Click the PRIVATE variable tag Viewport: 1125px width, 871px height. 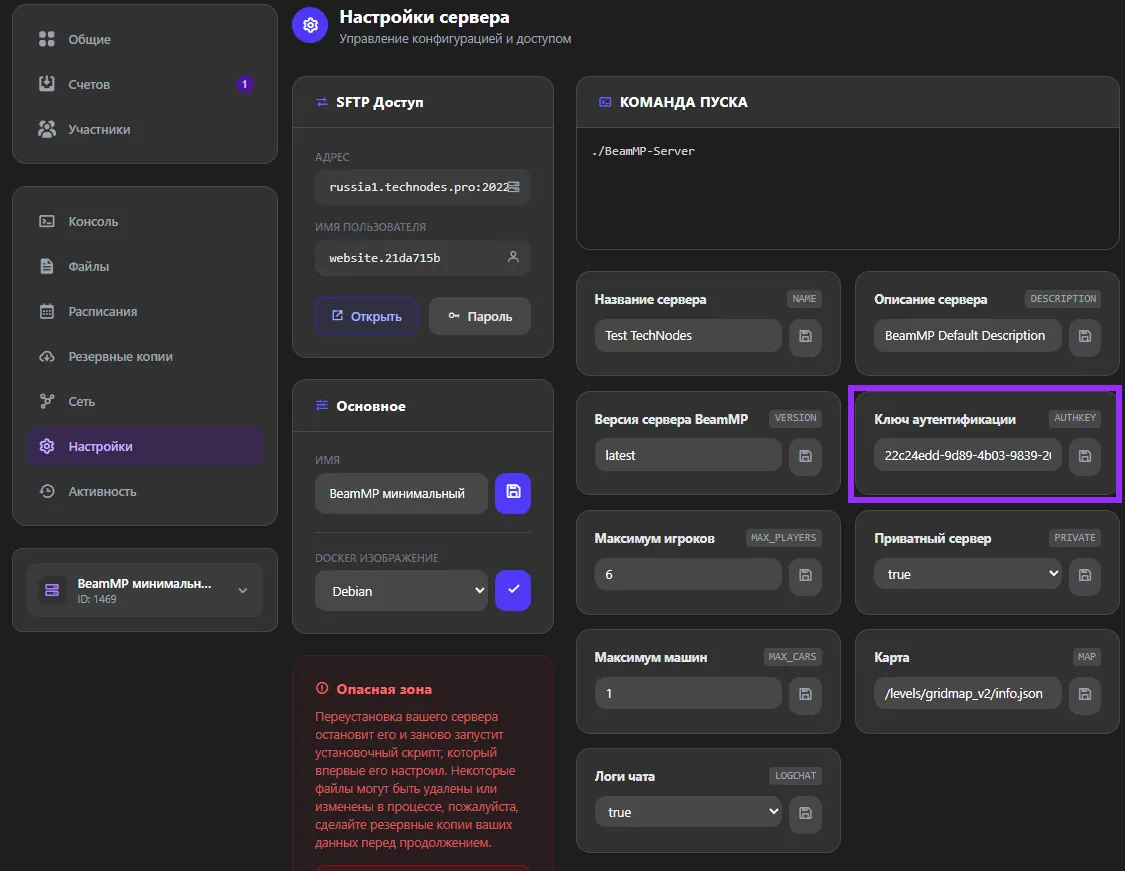1075,537
